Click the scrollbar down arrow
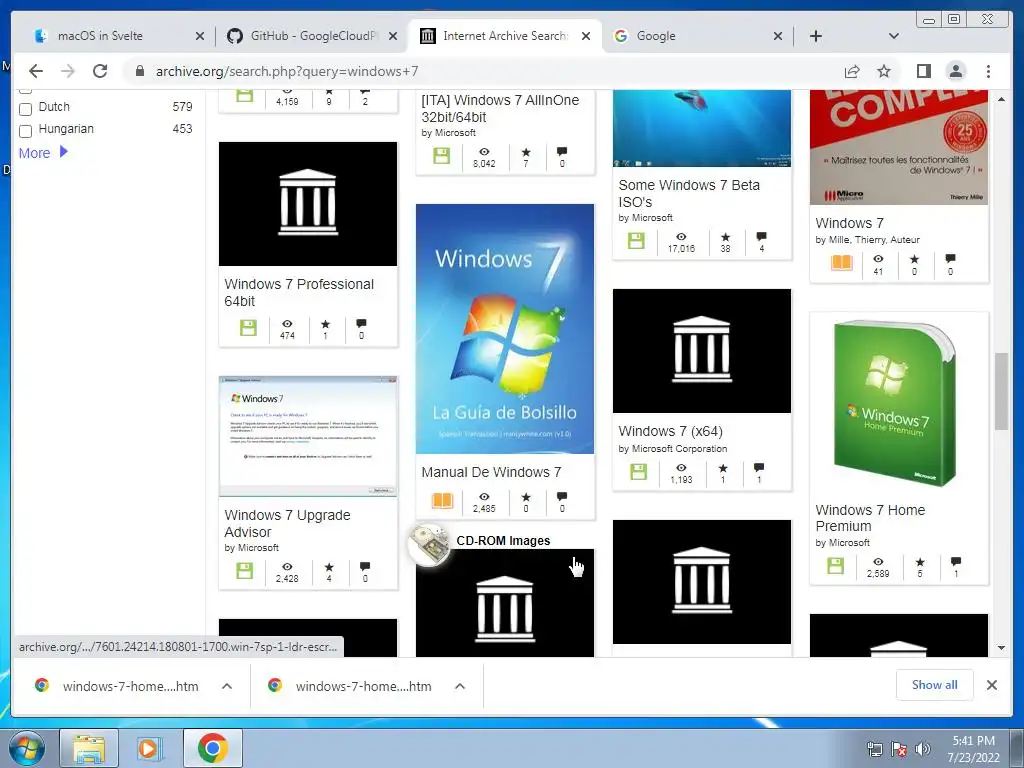 coord(1001,648)
